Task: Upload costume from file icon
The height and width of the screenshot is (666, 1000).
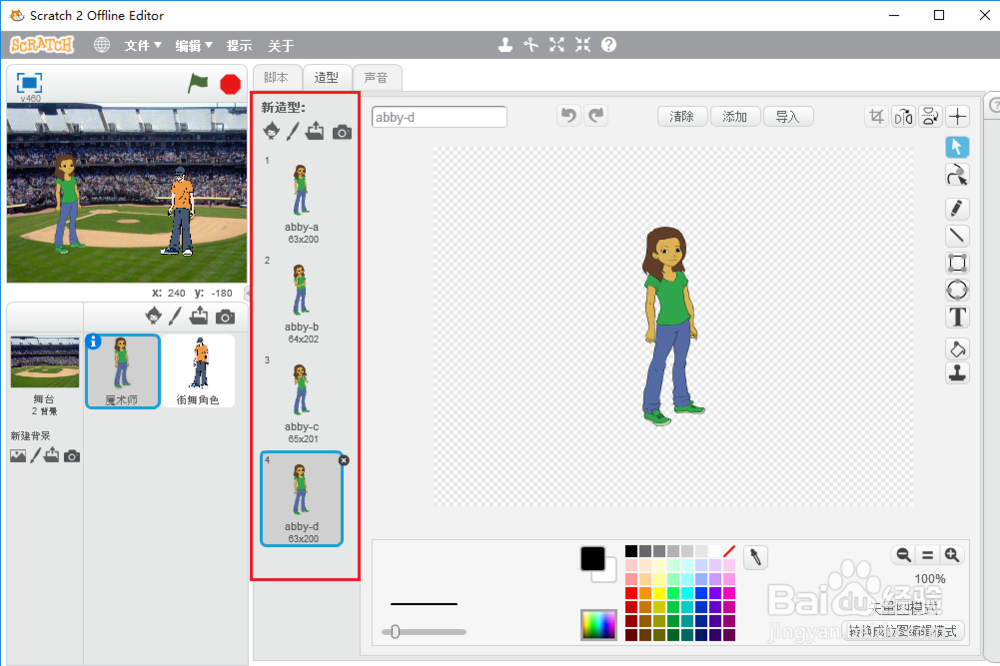Action: [x=314, y=131]
